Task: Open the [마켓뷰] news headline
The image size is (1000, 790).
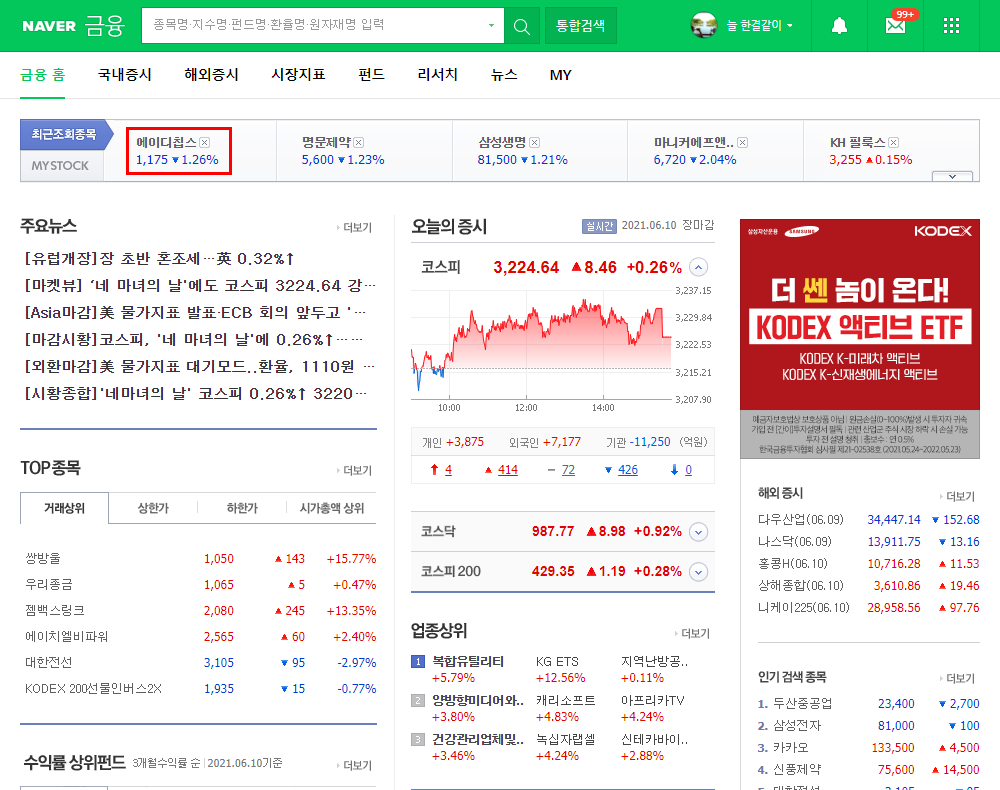Action: (200, 286)
